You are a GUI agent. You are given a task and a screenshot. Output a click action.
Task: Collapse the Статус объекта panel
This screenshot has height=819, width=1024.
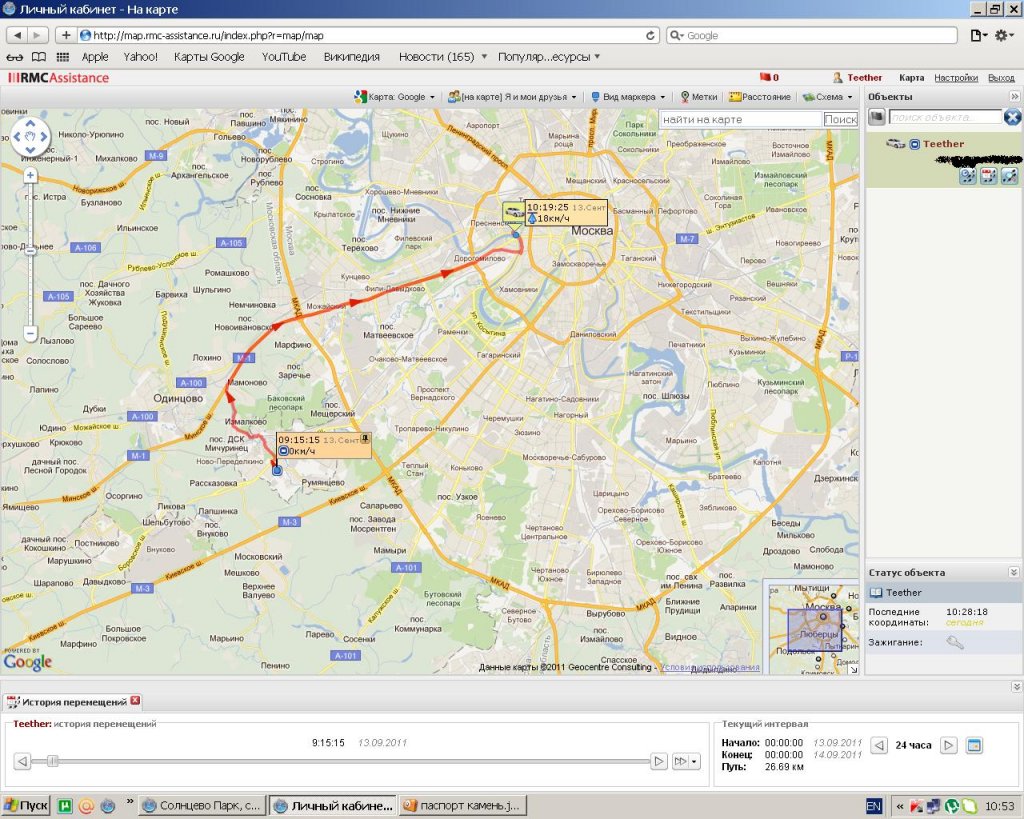[x=1014, y=572]
